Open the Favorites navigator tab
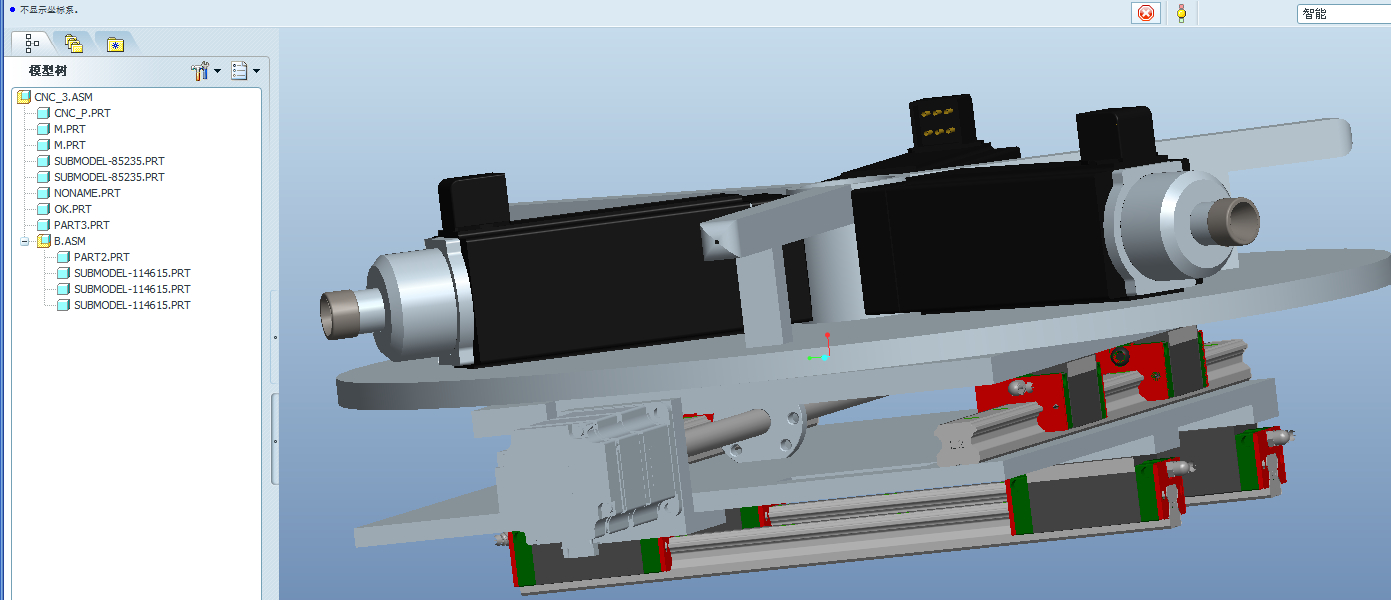Image resolution: width=1391 pixels, height=600 pixels. tap(115, 44)
